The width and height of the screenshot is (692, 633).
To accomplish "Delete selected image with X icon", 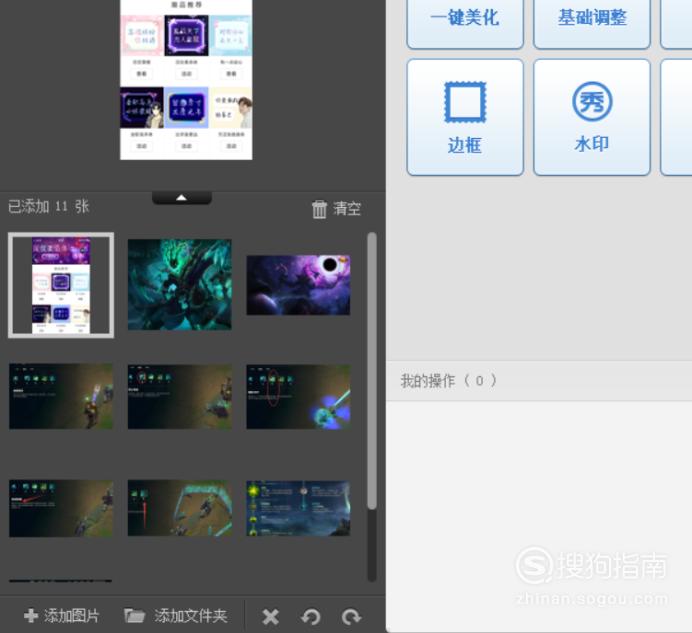I will tap(270, 617).
